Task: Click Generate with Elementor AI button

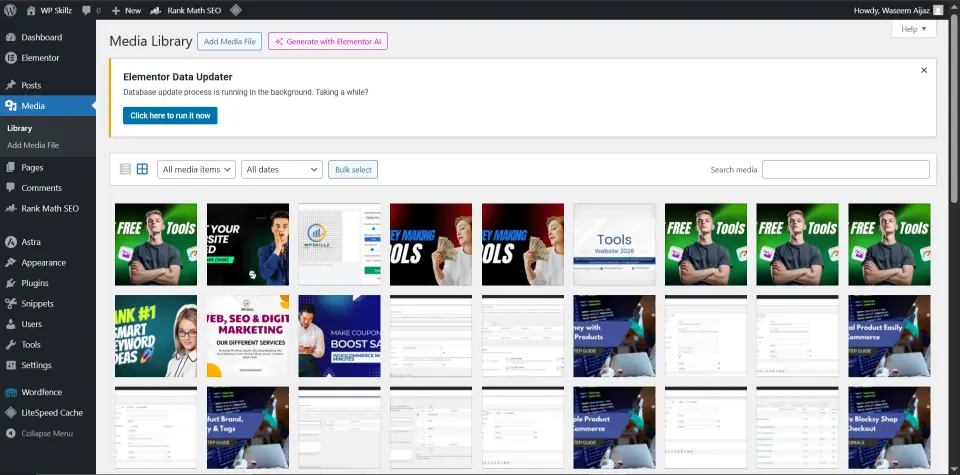Action: (328, 42)
